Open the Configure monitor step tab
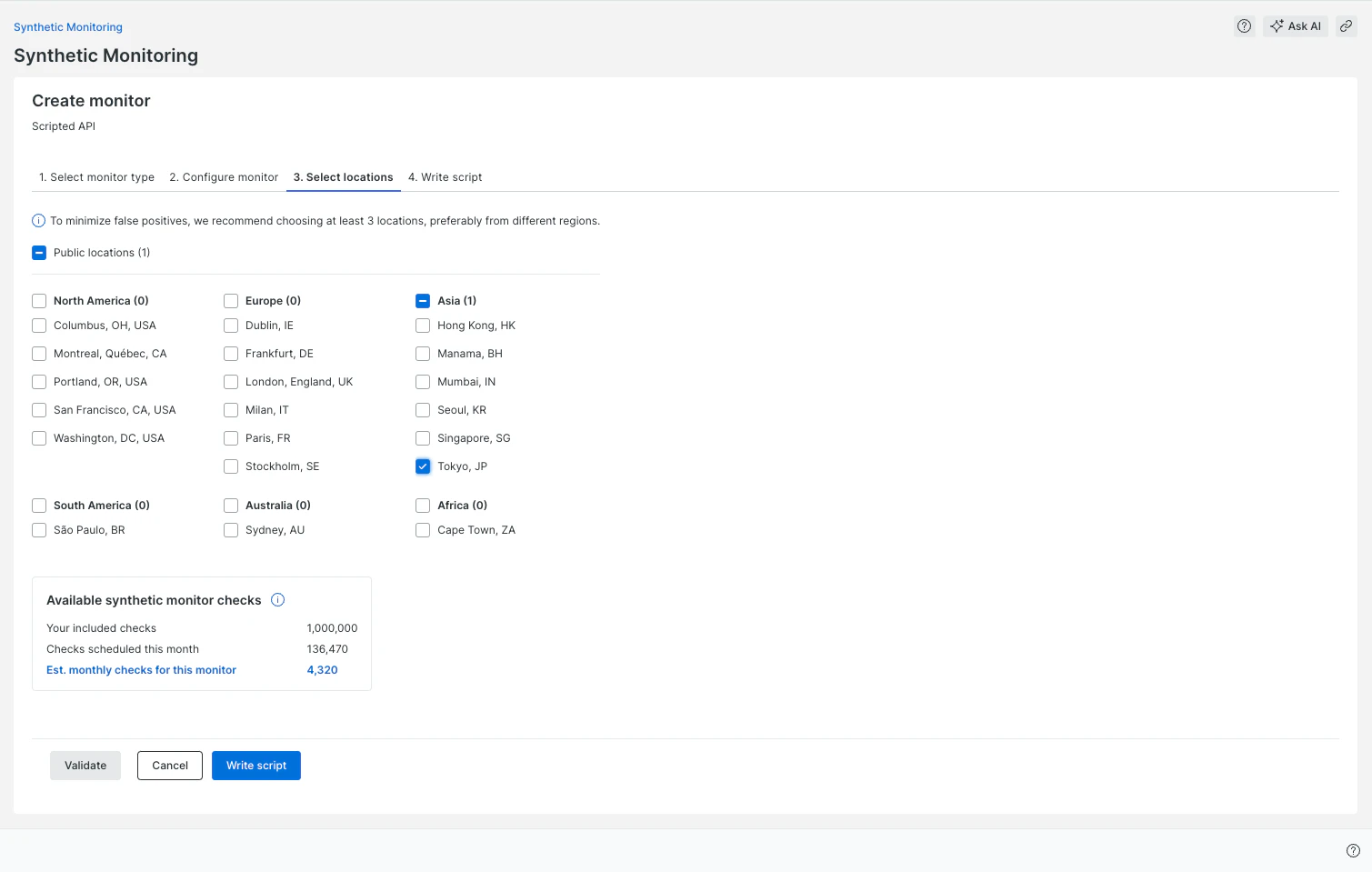The height and width of the screenshot is (872, 1372). [x=224, y=177]
